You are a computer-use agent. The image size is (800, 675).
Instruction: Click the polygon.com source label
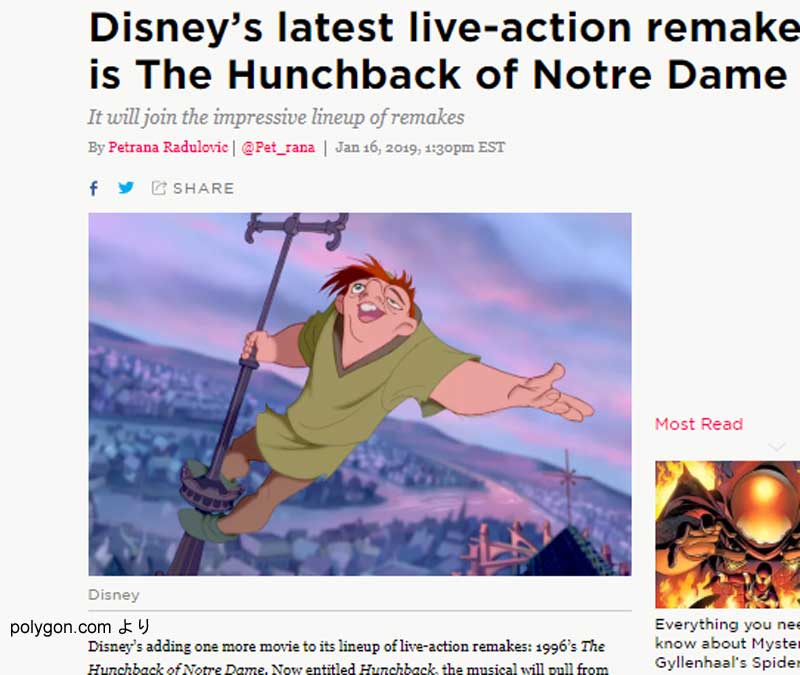pyautogui.click(x=80, y=627)
